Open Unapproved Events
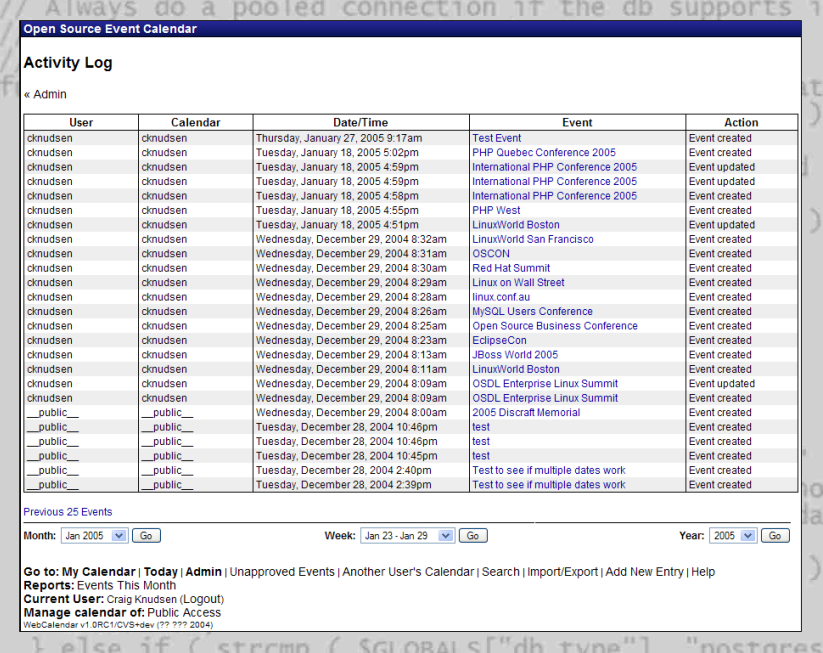 coord(282,572)
